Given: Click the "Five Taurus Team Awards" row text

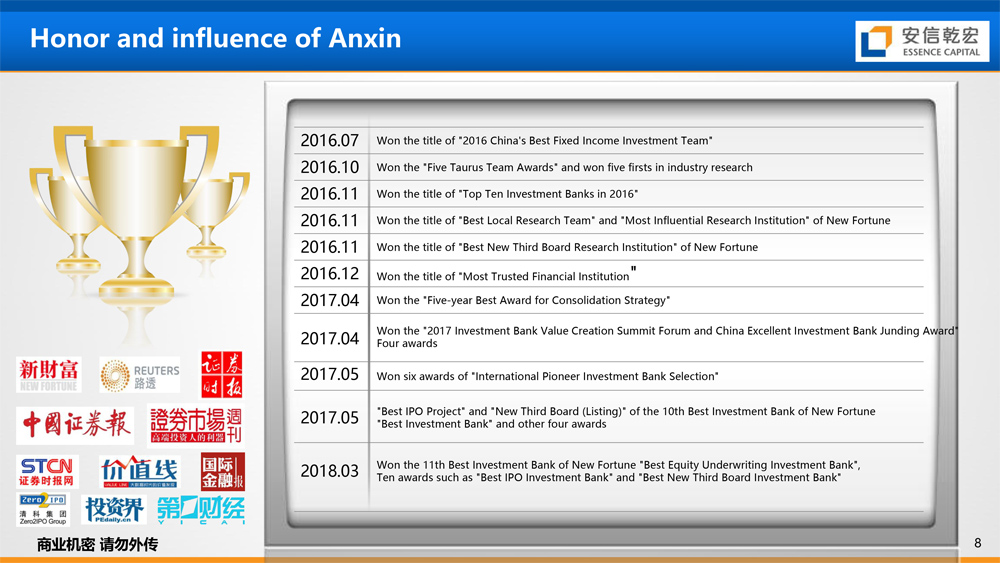Looking at the screenshot, I should 564,168.
